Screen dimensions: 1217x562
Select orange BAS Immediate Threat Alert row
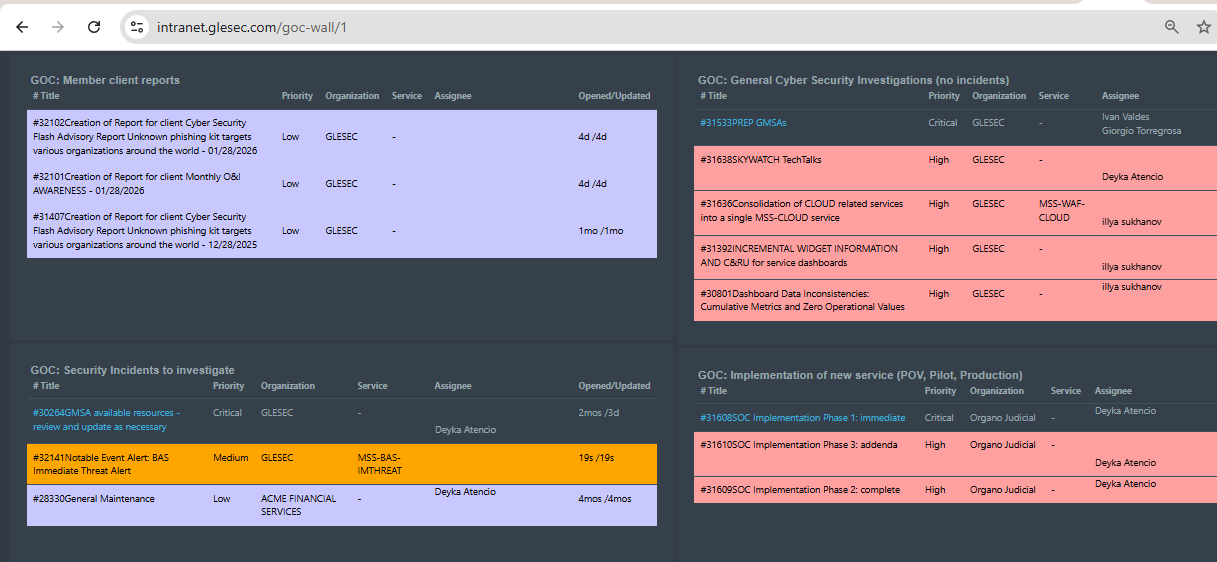(x=341, y=464)
